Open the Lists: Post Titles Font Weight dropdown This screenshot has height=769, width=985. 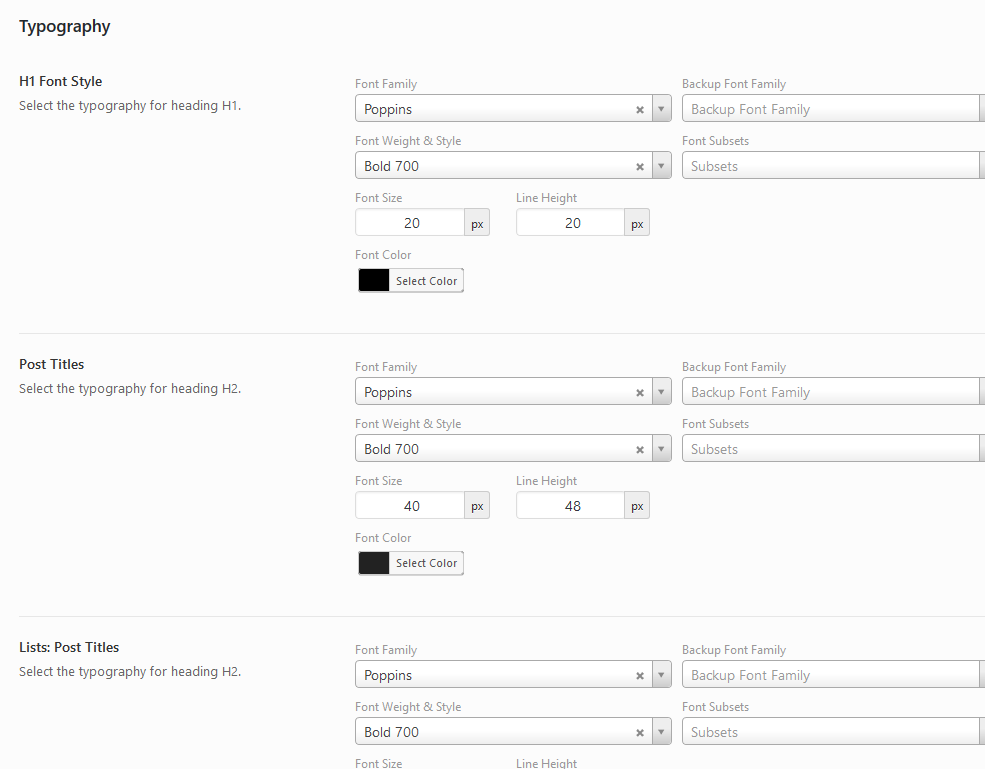[x=661, y=731]
